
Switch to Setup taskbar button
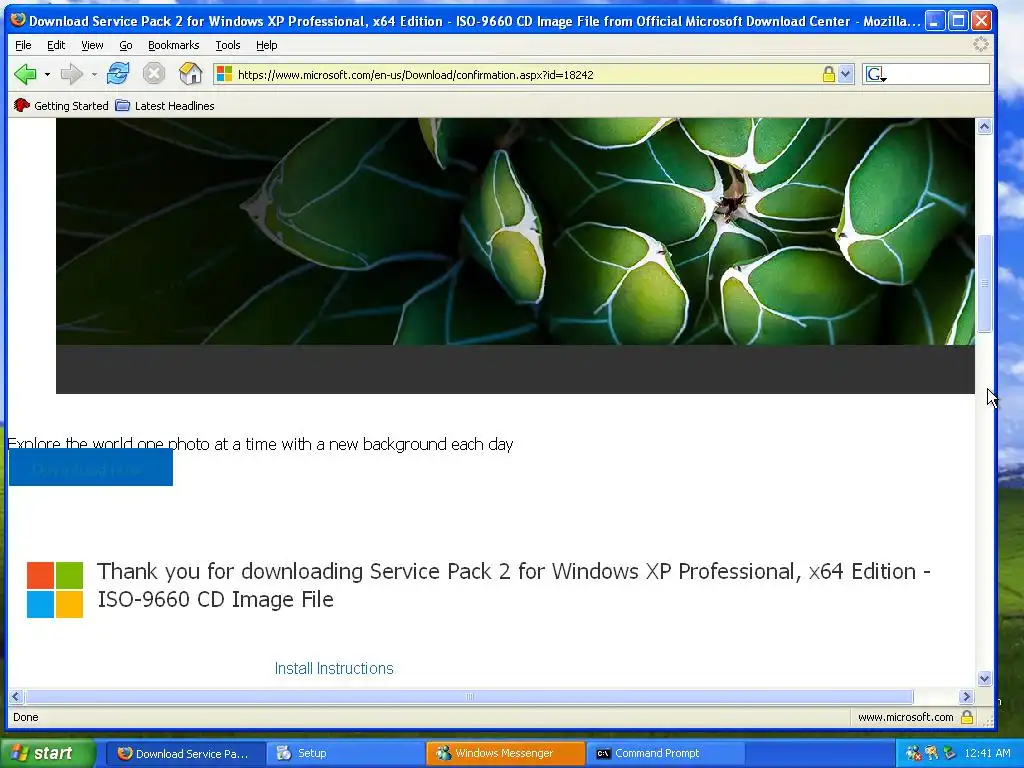(347, 754)
